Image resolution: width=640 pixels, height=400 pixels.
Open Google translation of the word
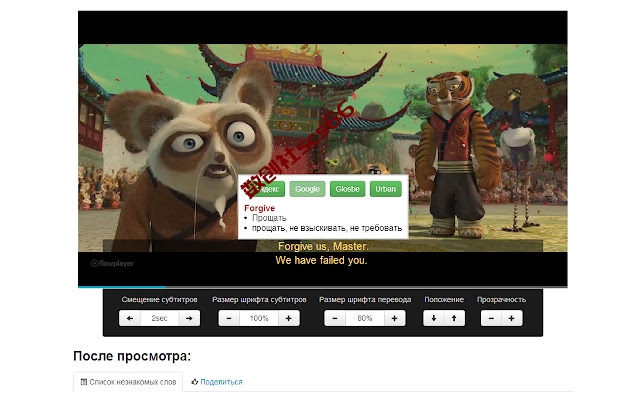[307, 189]
